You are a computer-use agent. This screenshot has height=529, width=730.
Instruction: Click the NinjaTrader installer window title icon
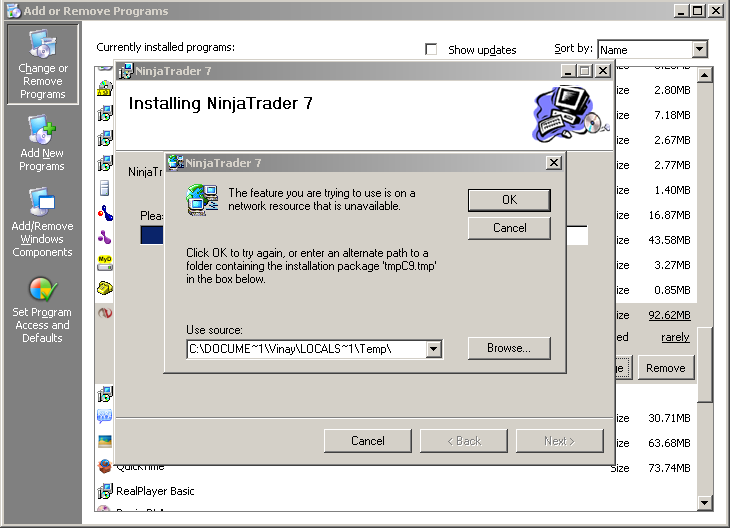coord(126,71)
